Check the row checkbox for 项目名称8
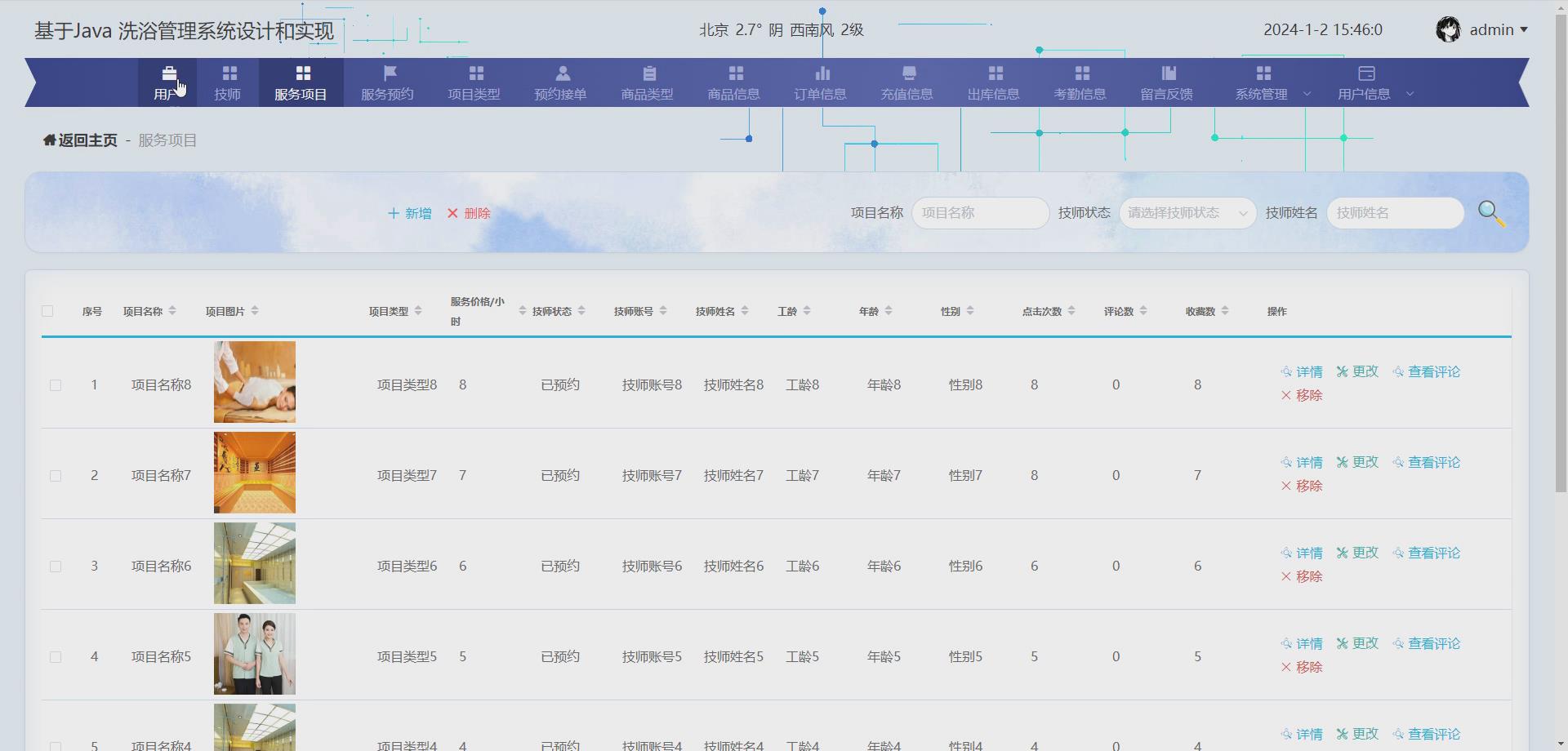 tap(56, 384)
